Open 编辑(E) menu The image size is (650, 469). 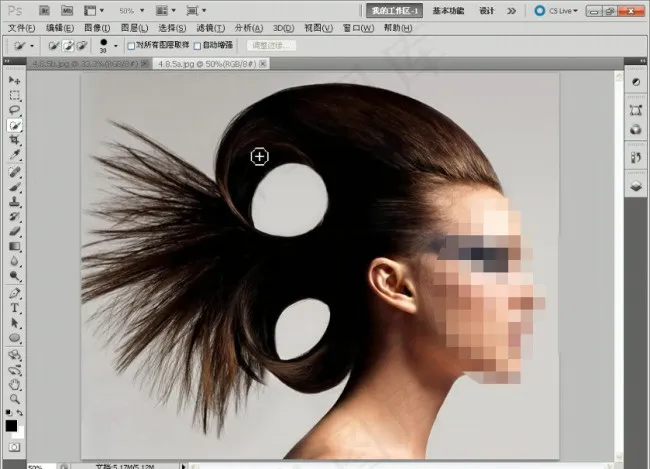coord(60,28)
